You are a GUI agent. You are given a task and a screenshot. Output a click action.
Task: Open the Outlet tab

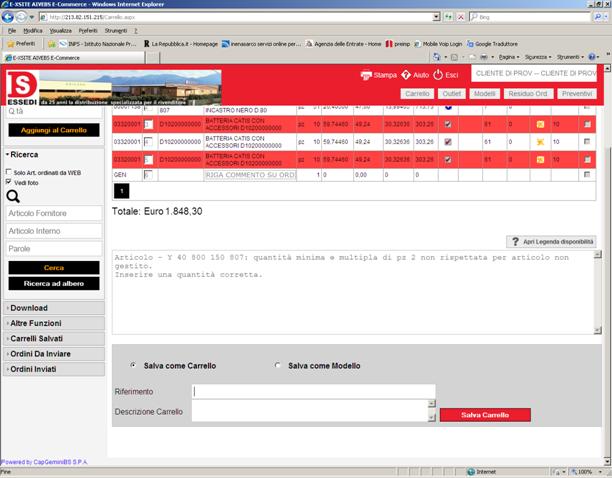(x=451, y=93)
